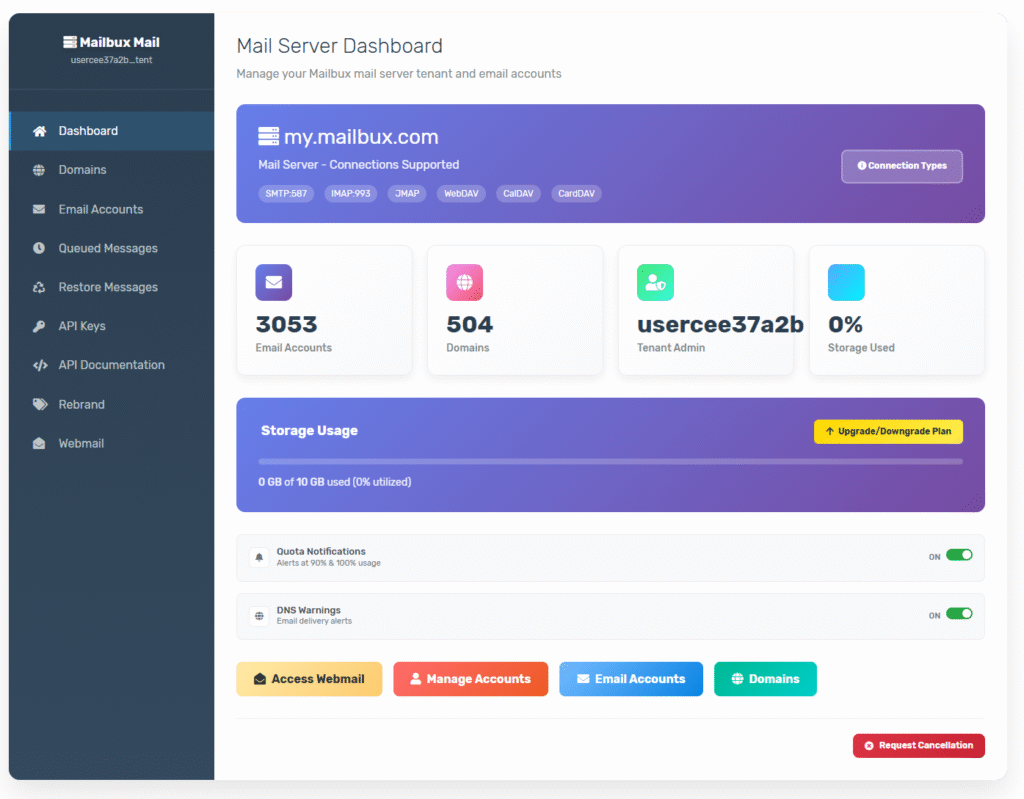Click the CalDAV connection badge

518,193
